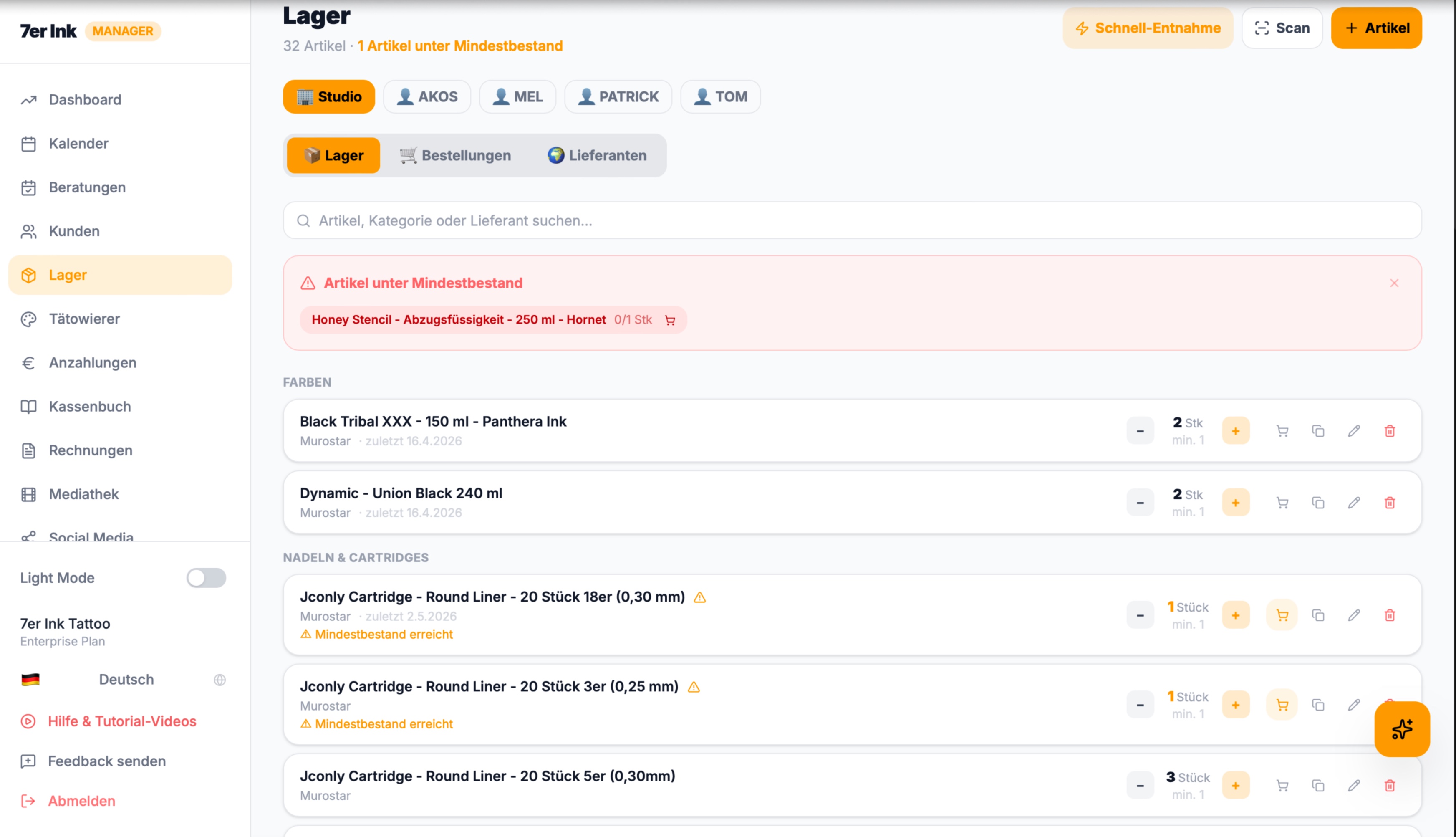Open Rechnungen in sidebar

120,451
